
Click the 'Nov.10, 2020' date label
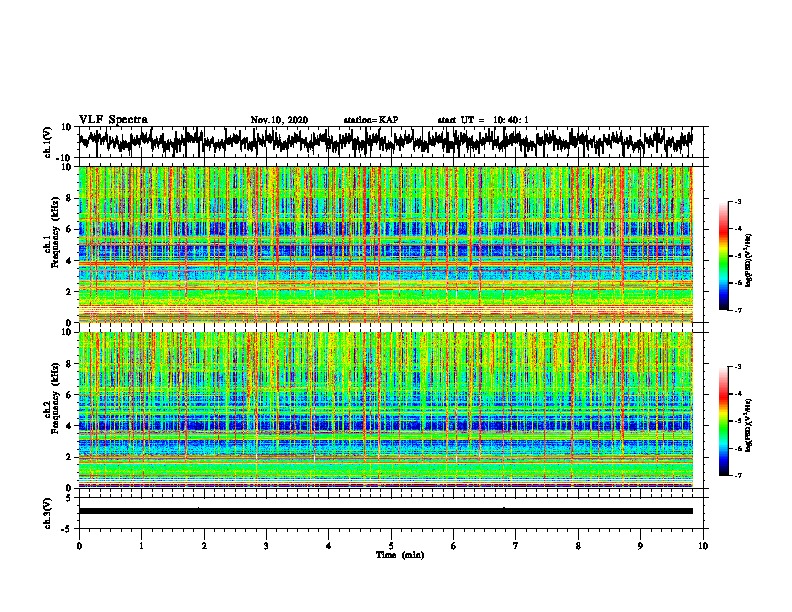279,120
